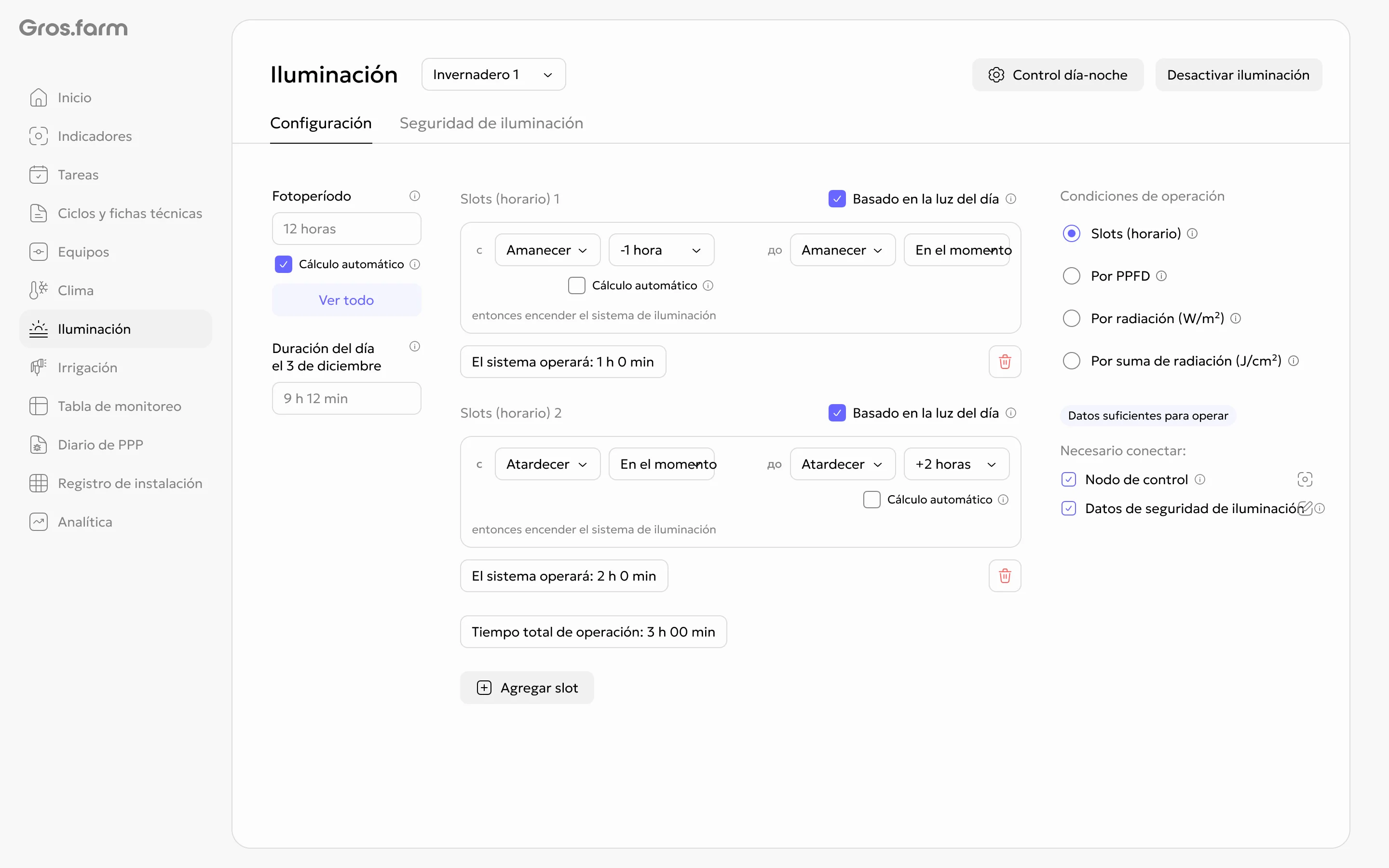Open slot 1 start Amanecer dropdown

point(547,250)
